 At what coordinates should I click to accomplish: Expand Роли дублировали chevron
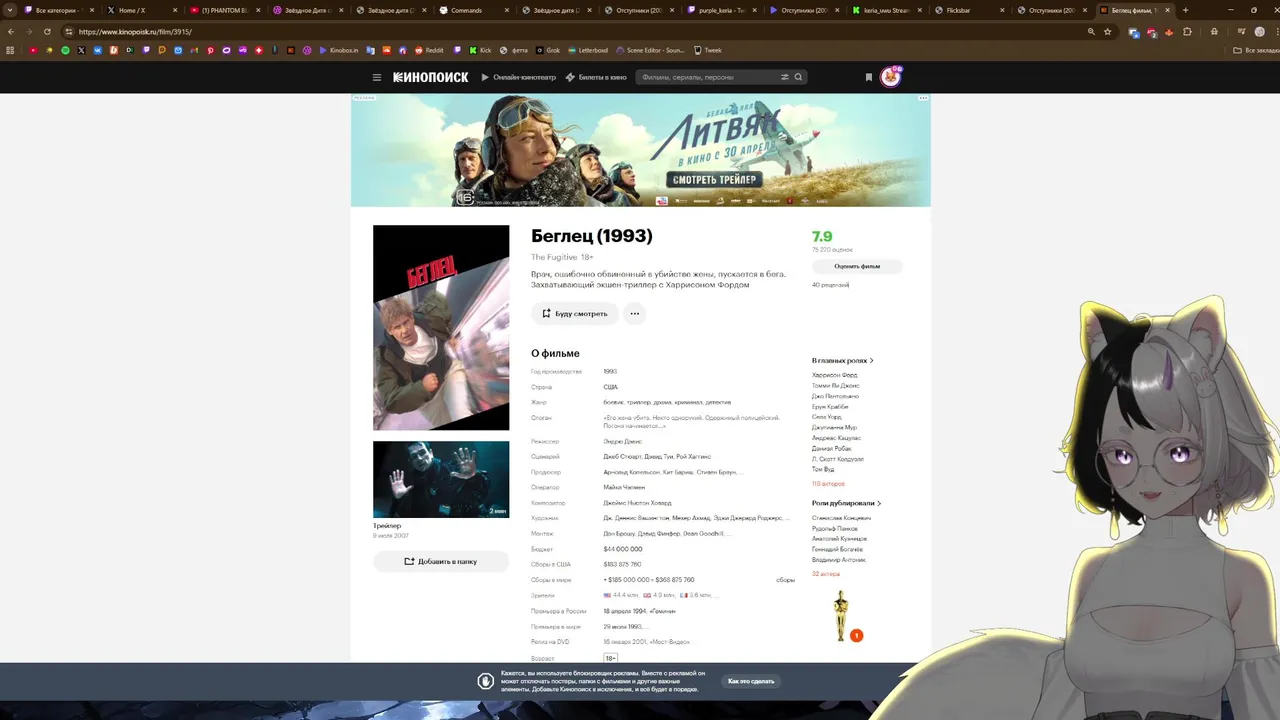pos(879,503)
